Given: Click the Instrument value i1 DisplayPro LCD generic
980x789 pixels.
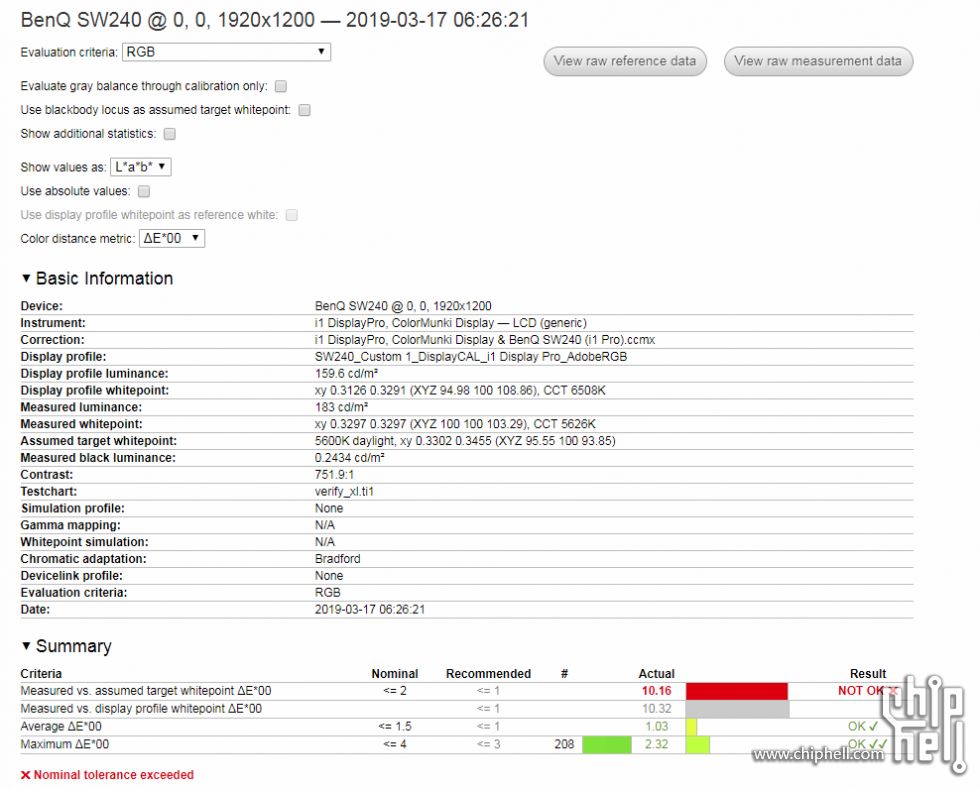Looking at the screenshot, I should pyautogui.click(x=451, y=323).
